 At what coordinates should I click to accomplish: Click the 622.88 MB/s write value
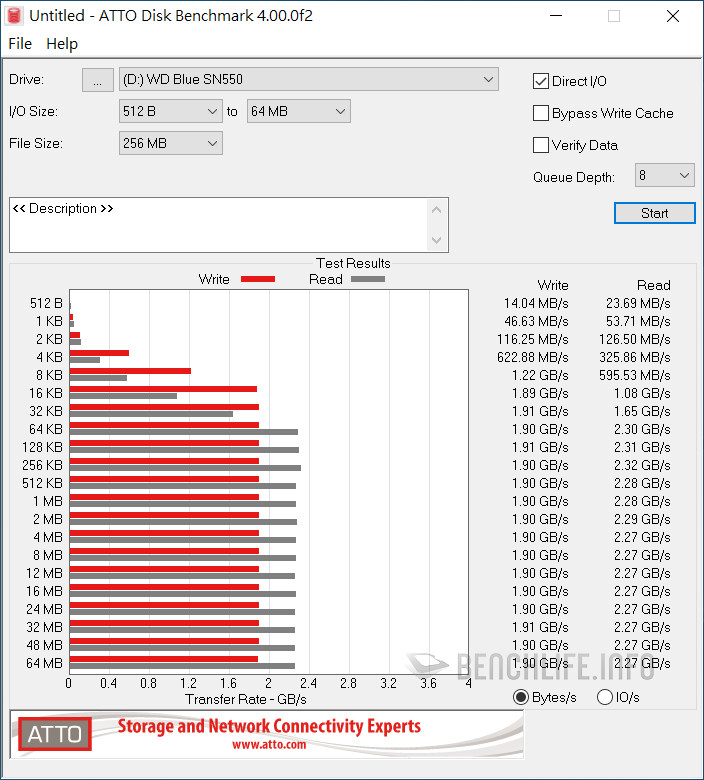(532, 357)
